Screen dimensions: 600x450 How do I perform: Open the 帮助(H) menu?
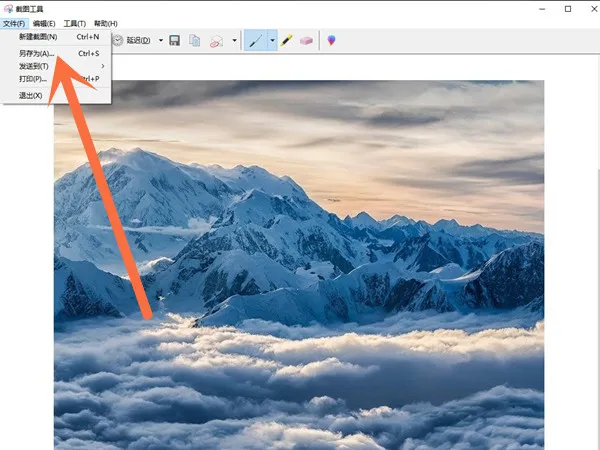pyautogui.click(x=105, y=23)
